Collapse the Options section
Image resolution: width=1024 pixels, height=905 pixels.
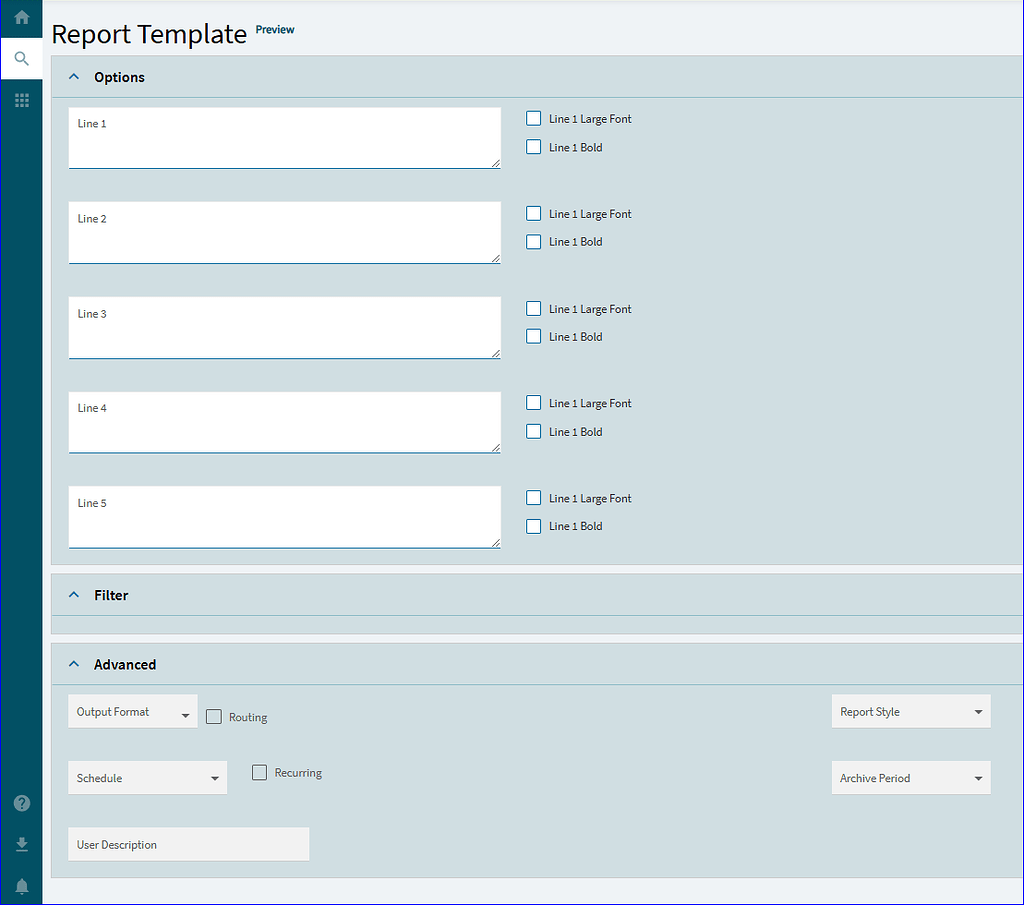pyautogui.click(x=73, y=75)
